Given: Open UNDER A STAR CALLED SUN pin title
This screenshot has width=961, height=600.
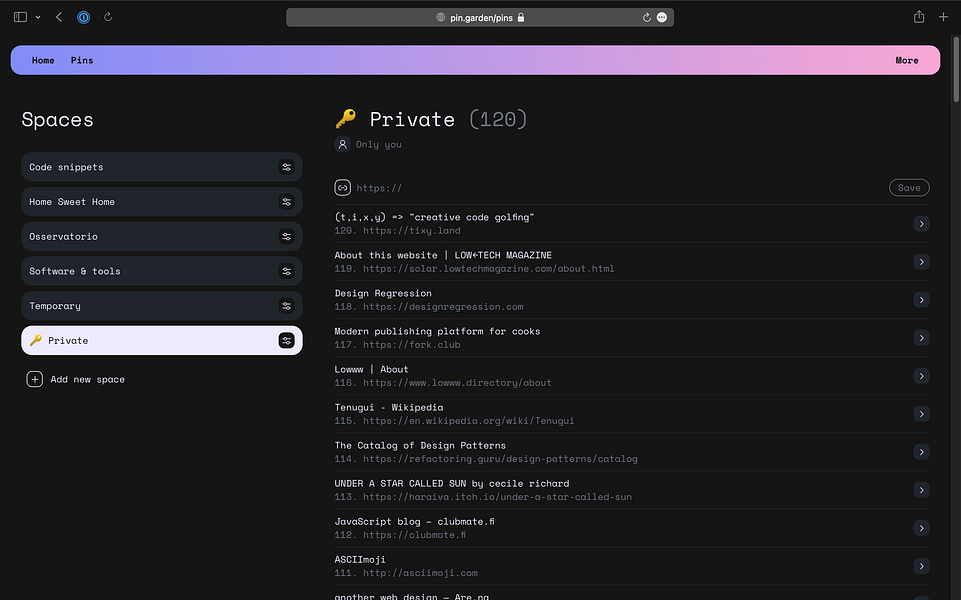Looking at the screenshot, I should pyautogui.click(x=452, y=483).
